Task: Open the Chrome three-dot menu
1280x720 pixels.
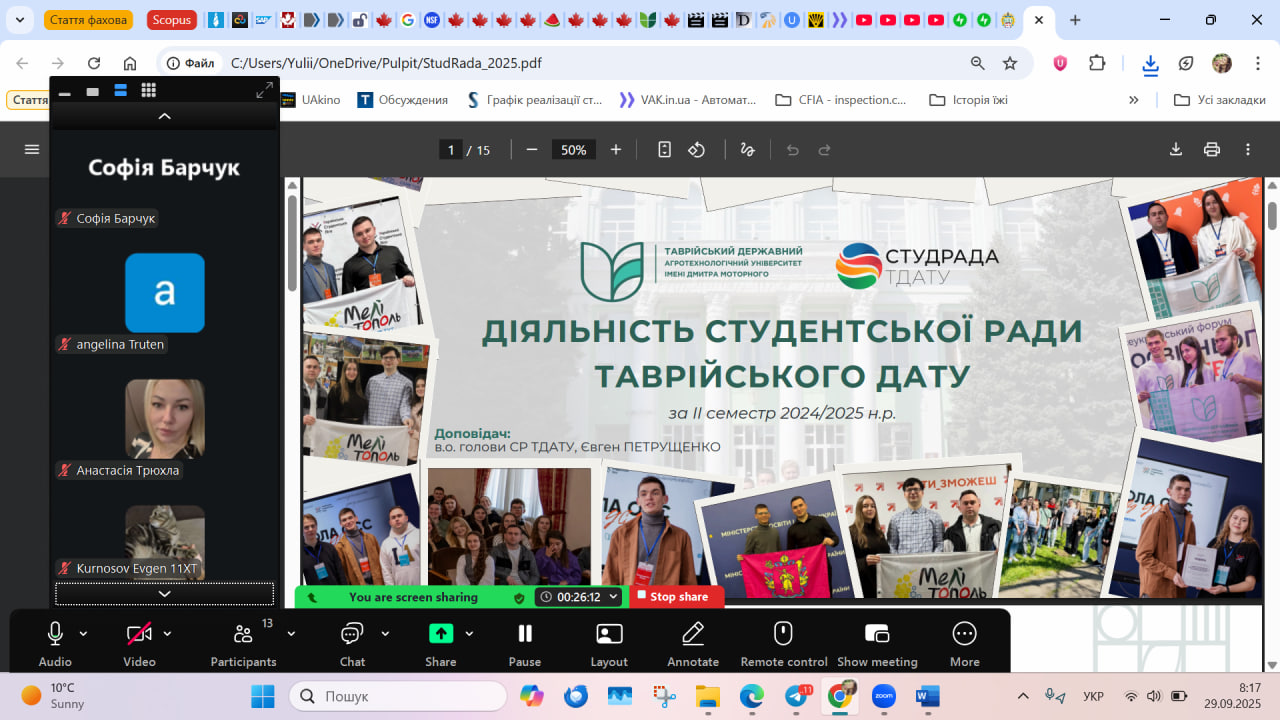Action: 1257,63
